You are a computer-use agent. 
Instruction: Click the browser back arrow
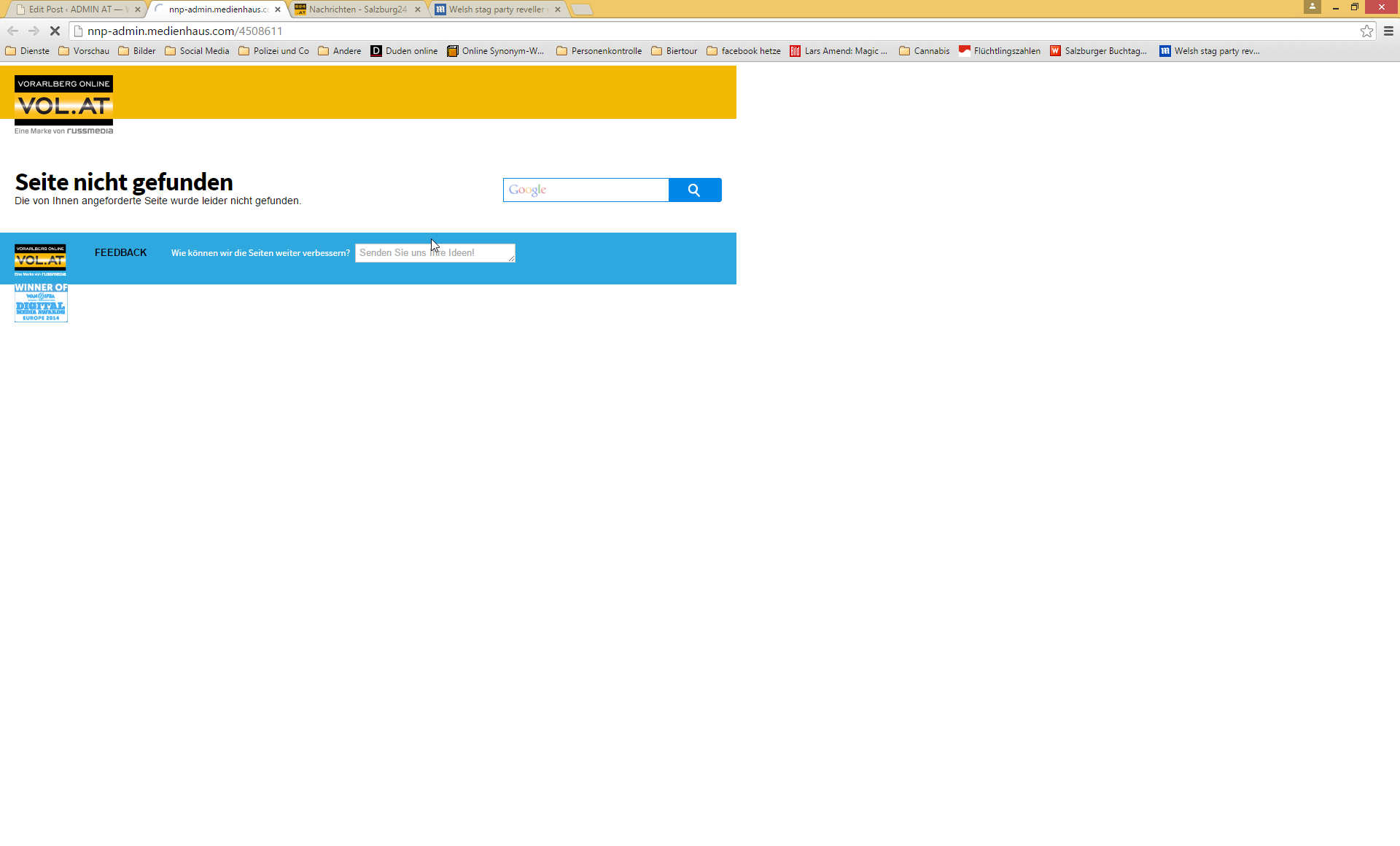click(x=12, y=31)
